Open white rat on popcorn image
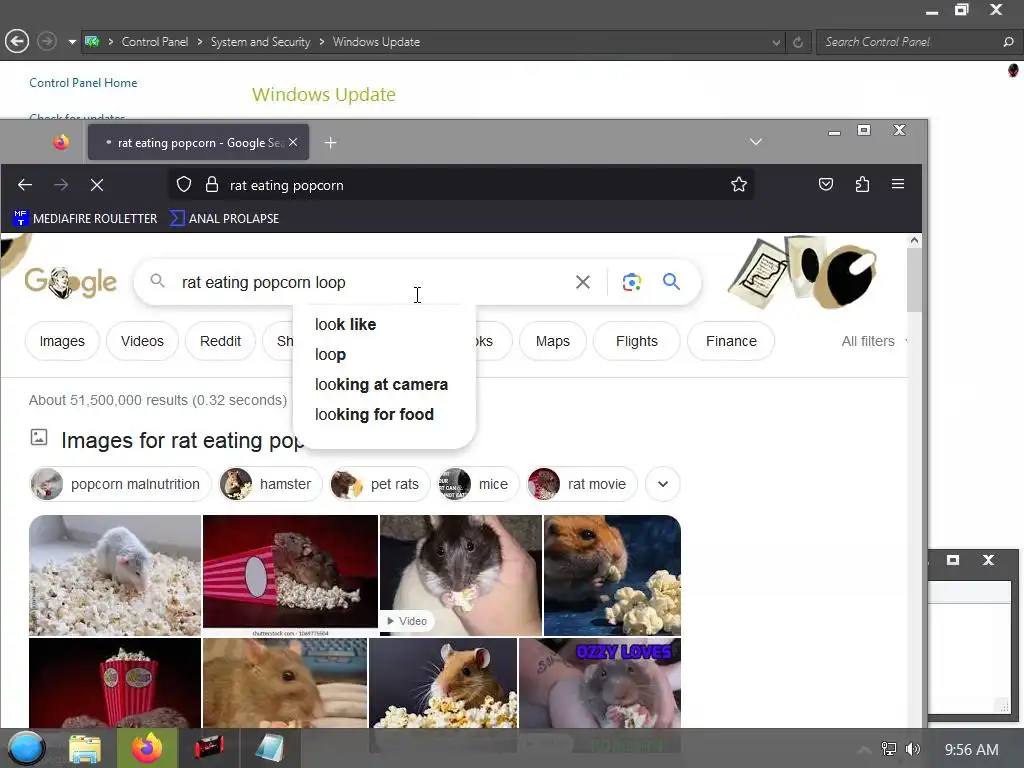The width and height of the screenshot is (1024, 768). point(115,575)
